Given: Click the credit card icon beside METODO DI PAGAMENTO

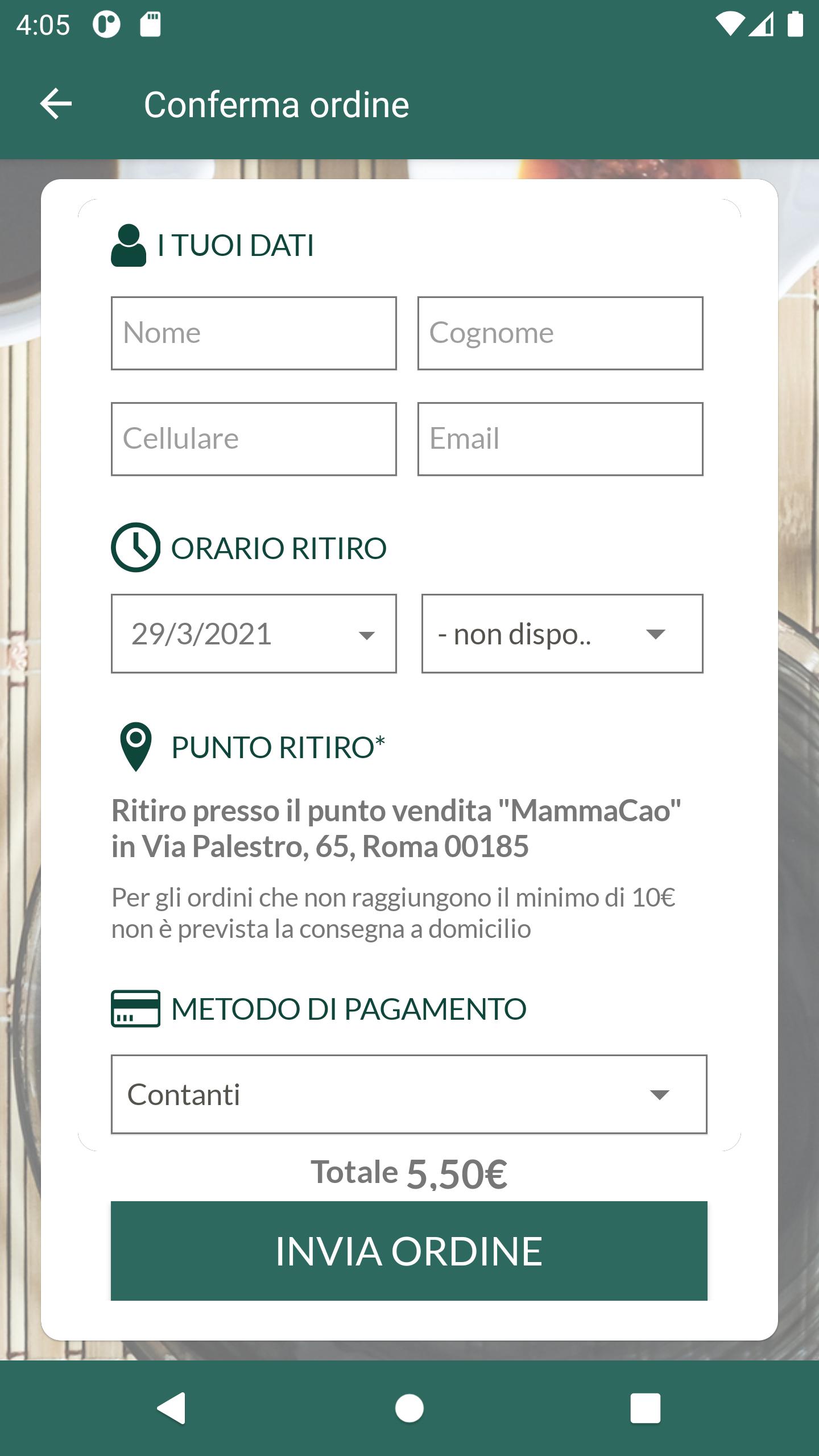Looking at the screenshot, I should pos(135,1008).
